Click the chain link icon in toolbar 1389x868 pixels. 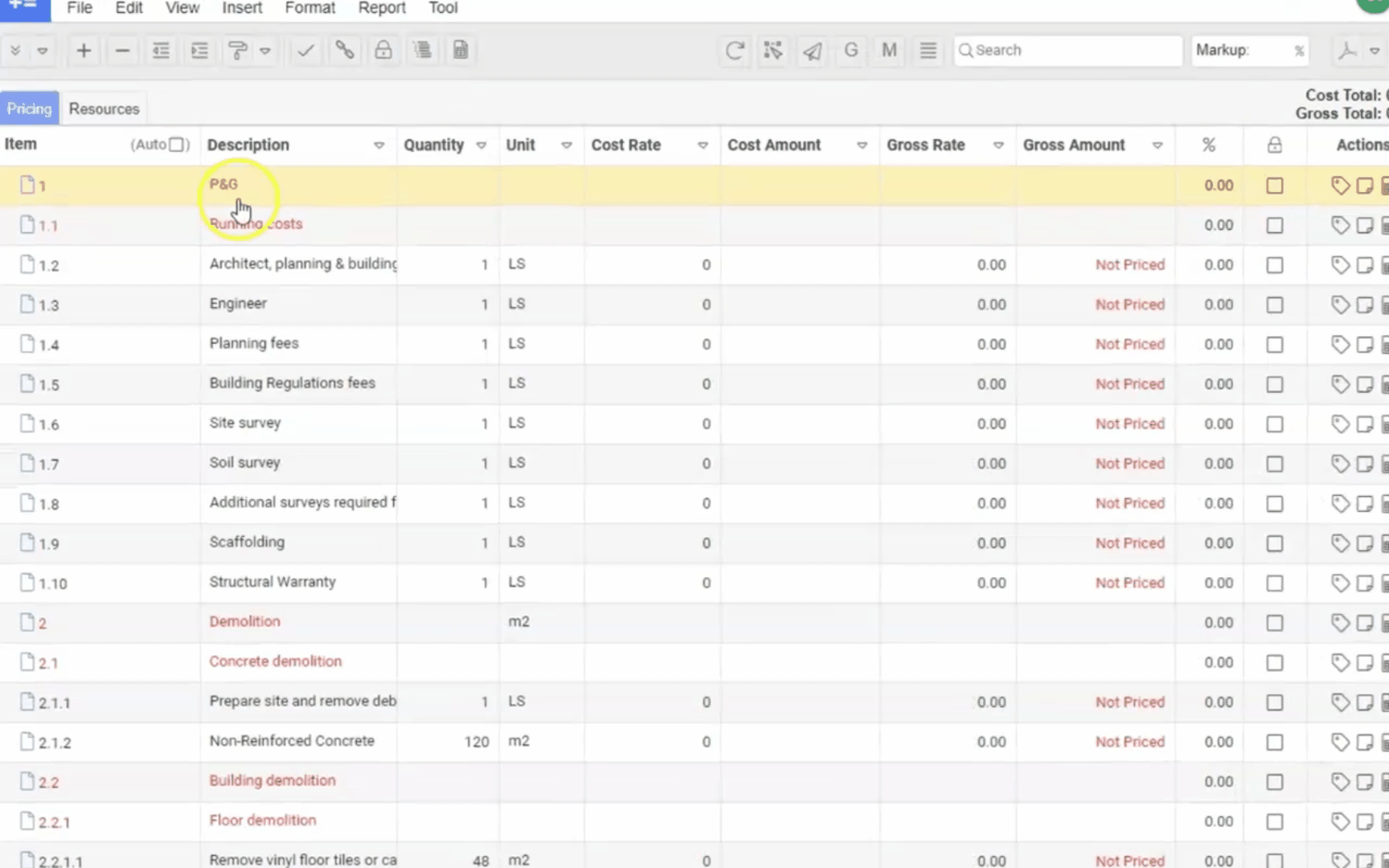pos(345,51)
